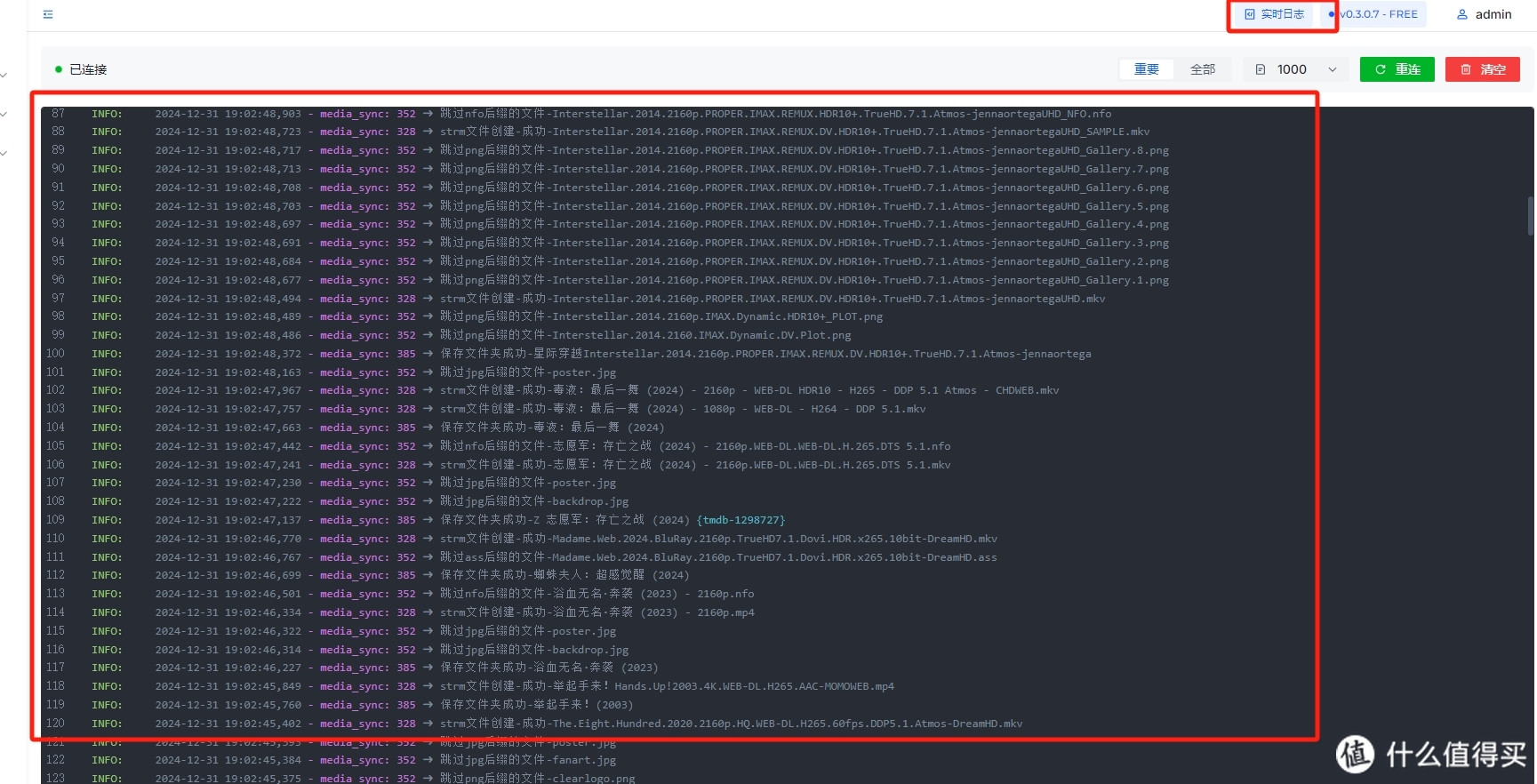
Task: Open the admin account menu
Action: pyautogui.click(x=1493, y=14)
